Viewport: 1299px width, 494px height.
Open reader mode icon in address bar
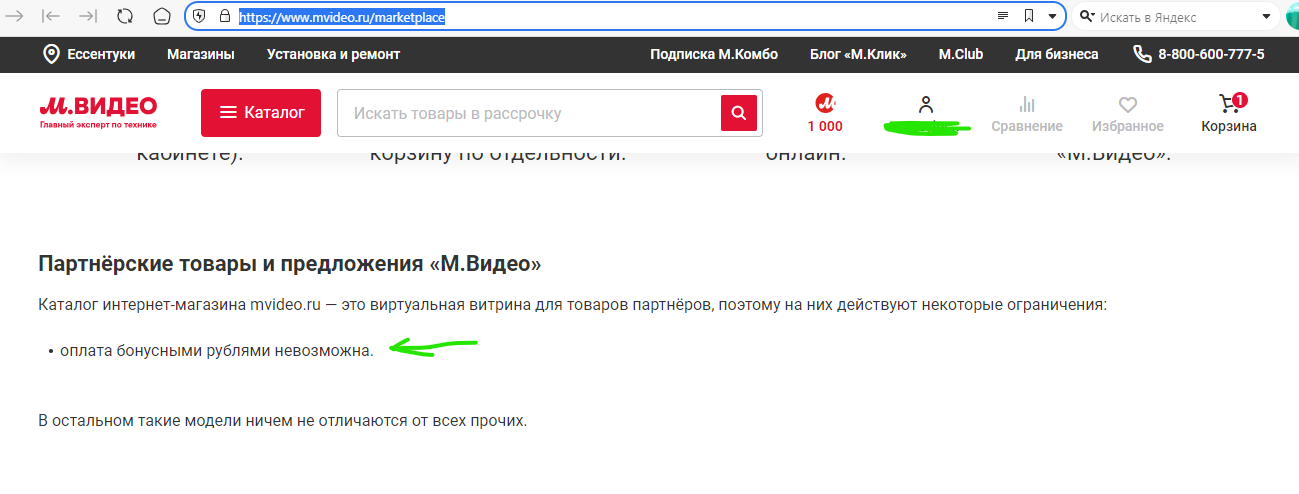tap(1003, 16)
